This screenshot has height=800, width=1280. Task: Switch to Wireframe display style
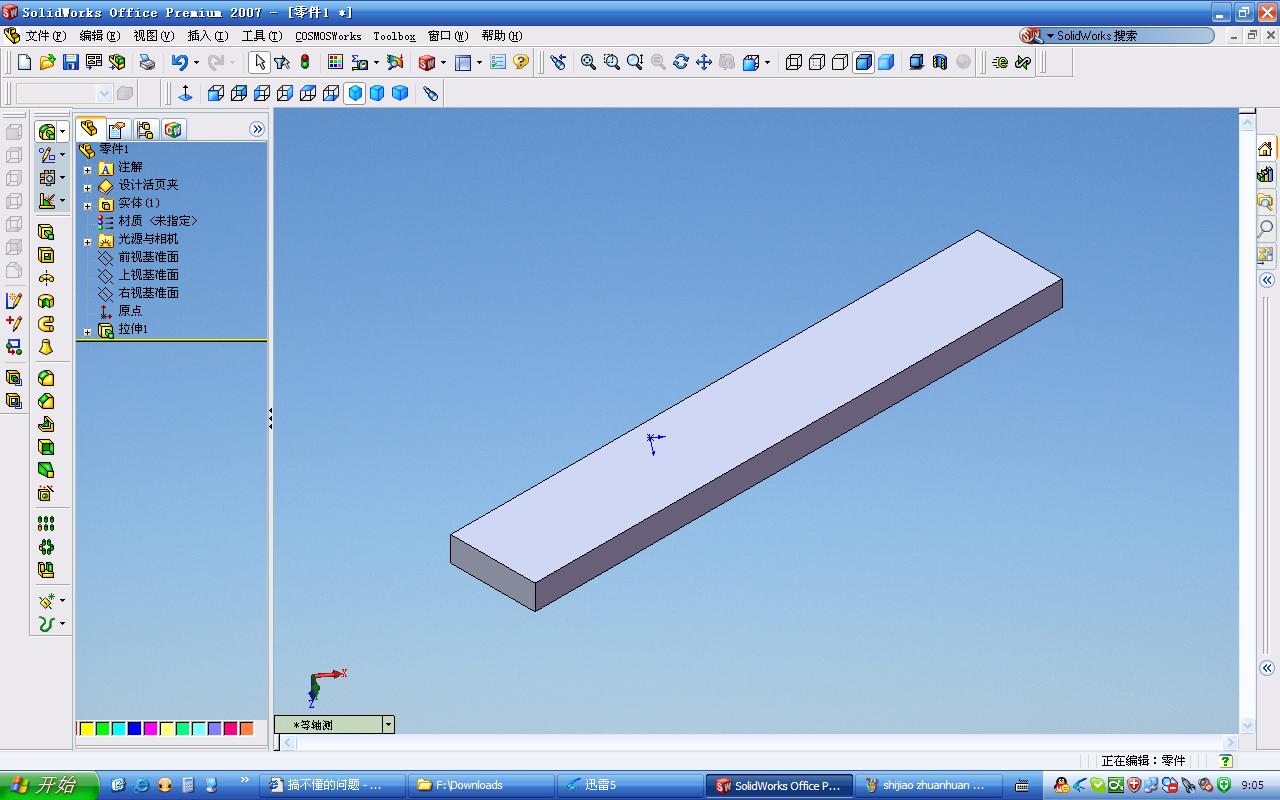(794, 62)
